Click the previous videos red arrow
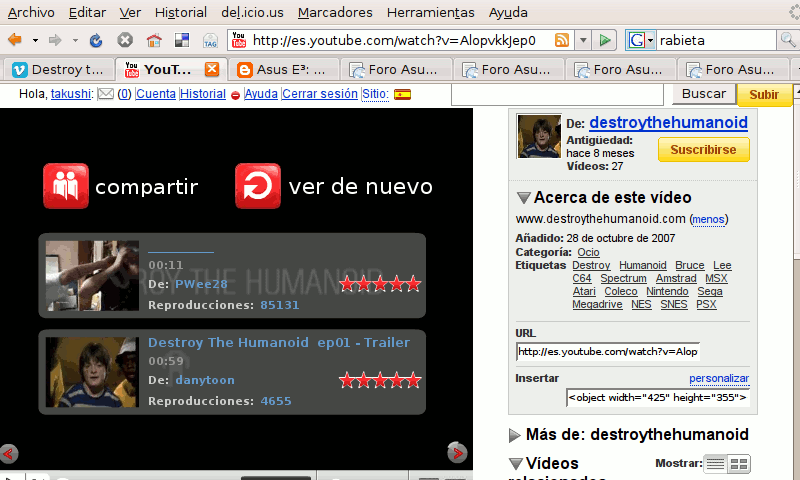Screen dimensions: 800x480 click(9, 453)
